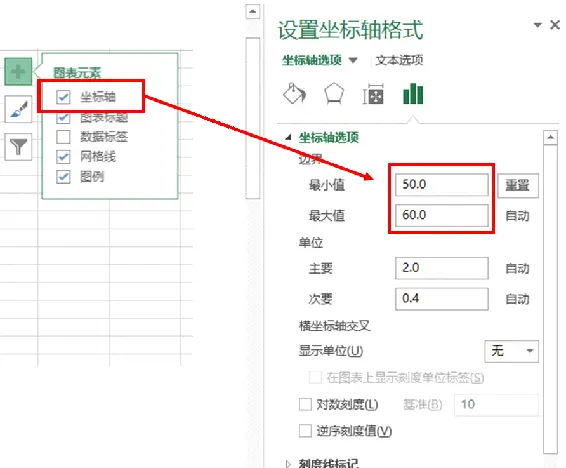Click the 基准 field showing 10
Image resolution: width=566 pixels, height=468 pixels.
point(496,404)
